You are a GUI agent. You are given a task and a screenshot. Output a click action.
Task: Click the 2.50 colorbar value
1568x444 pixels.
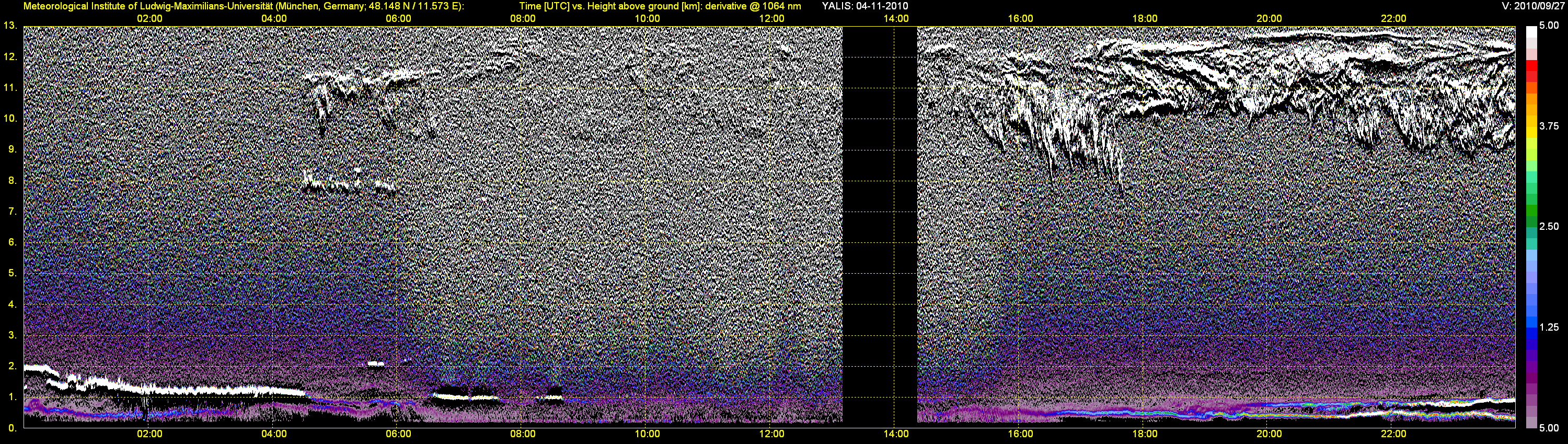point(1549,226)
